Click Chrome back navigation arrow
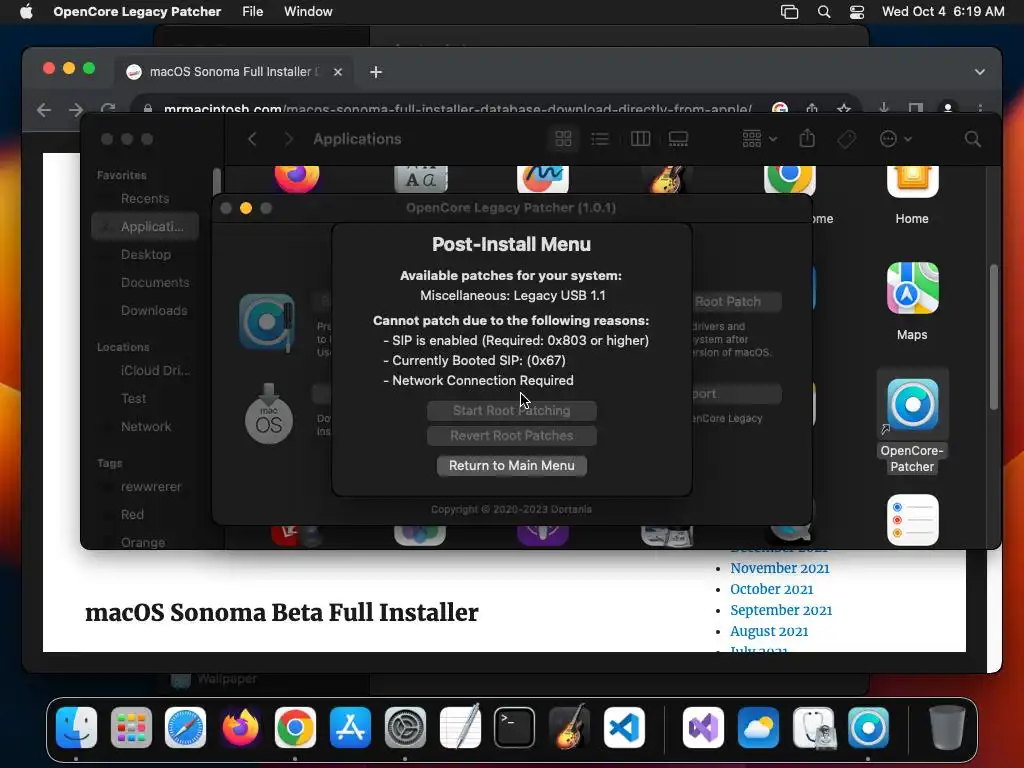The image size is (1024, 768). (44, 110)
